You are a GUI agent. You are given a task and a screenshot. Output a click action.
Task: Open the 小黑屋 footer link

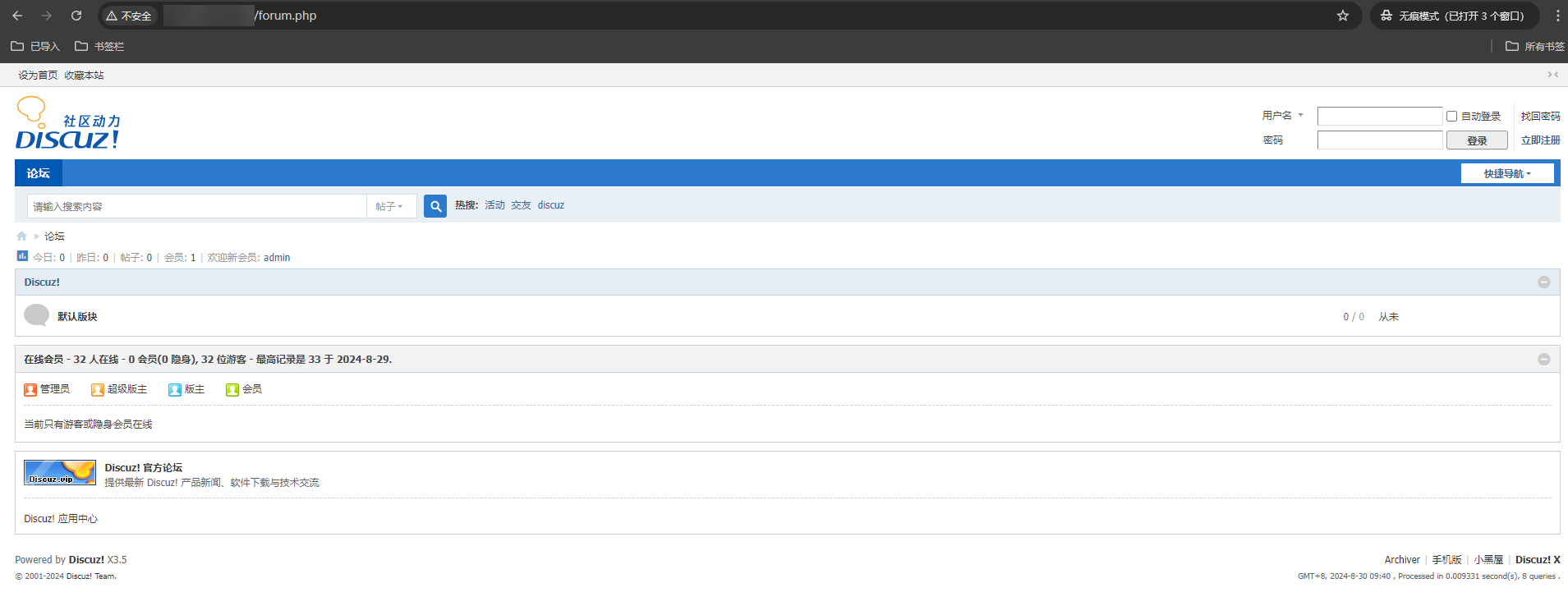point(1488,560)
